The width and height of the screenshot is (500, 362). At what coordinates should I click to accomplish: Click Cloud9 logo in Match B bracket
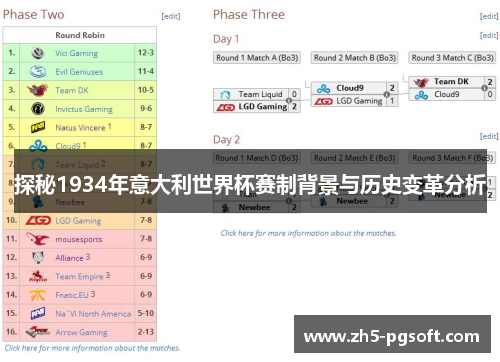coord(323,88)
